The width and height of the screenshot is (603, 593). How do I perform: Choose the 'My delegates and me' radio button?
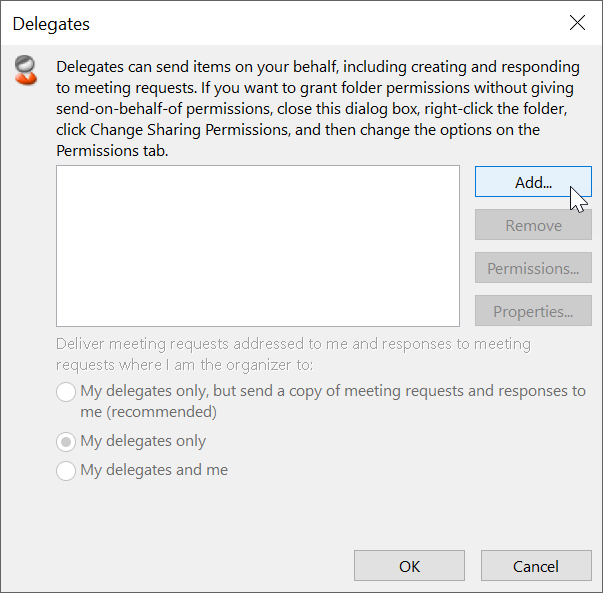tap(66, 471)
